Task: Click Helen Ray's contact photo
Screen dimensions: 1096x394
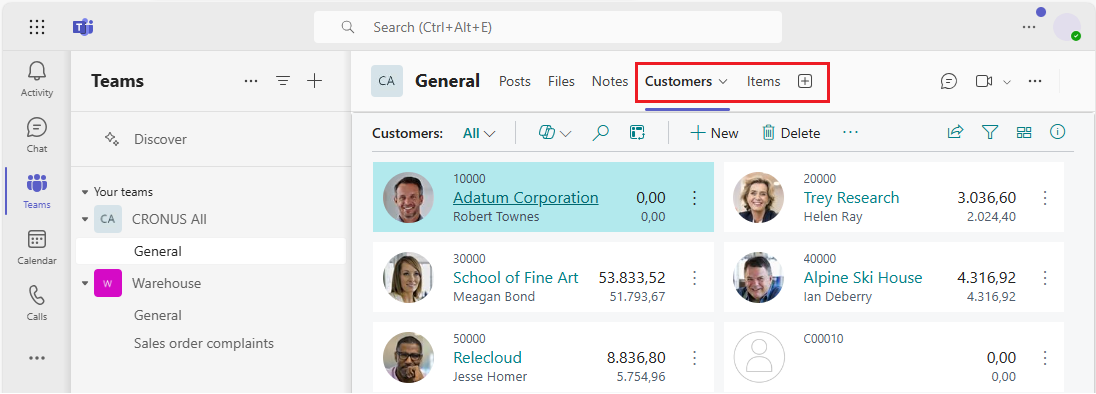Action: (759, 198)
